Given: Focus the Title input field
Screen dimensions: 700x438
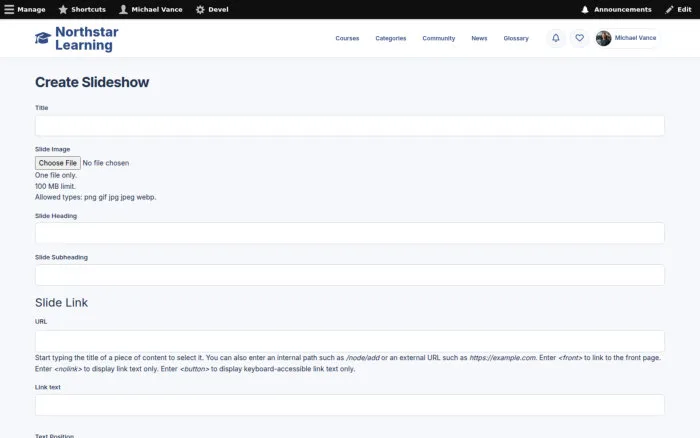Looking at the screenshot, I should (x=350, y=126).
